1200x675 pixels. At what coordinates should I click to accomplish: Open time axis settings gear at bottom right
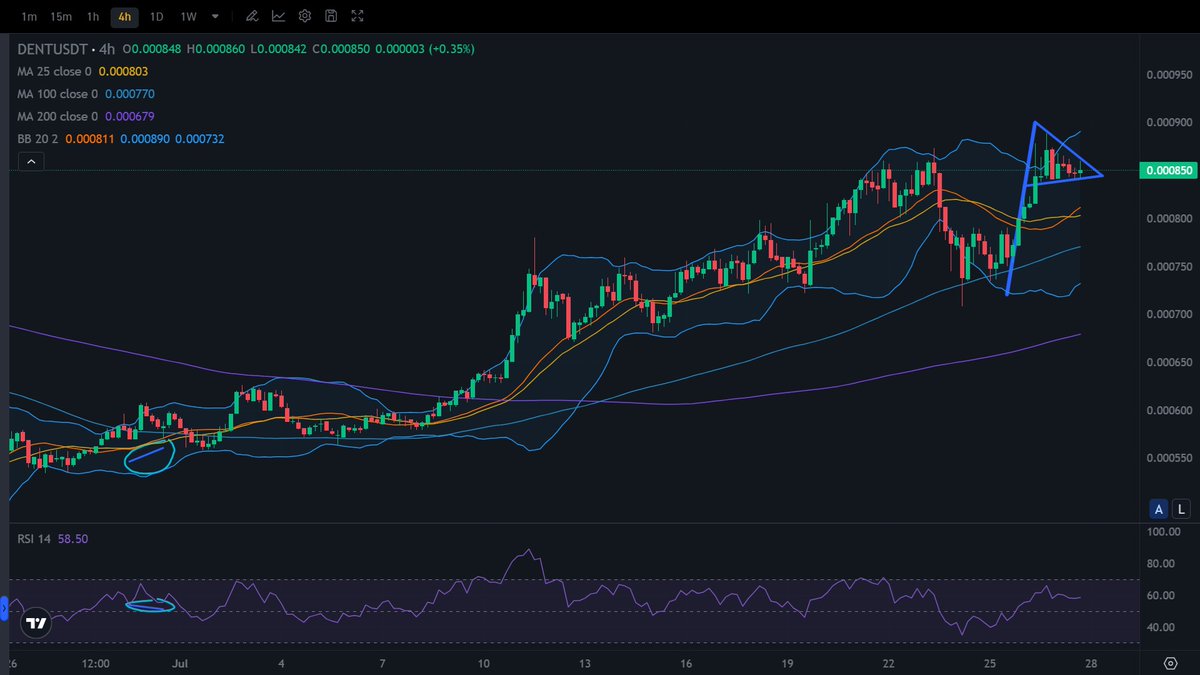pos(1169,663)
